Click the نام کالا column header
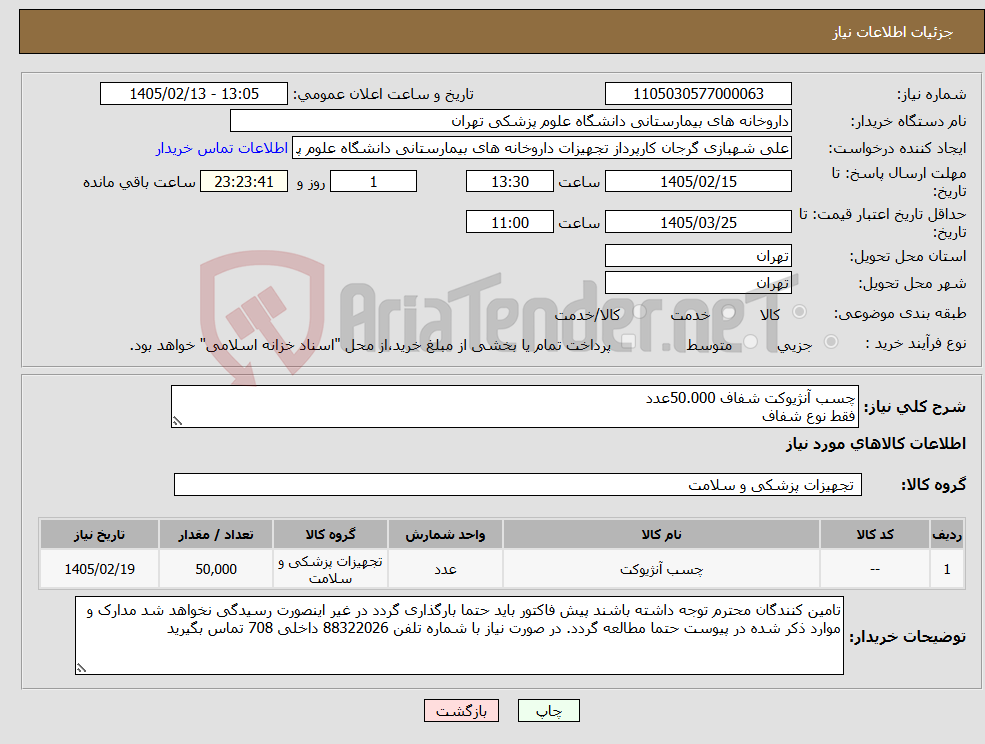The image size is (985, 744). point(661,535)
